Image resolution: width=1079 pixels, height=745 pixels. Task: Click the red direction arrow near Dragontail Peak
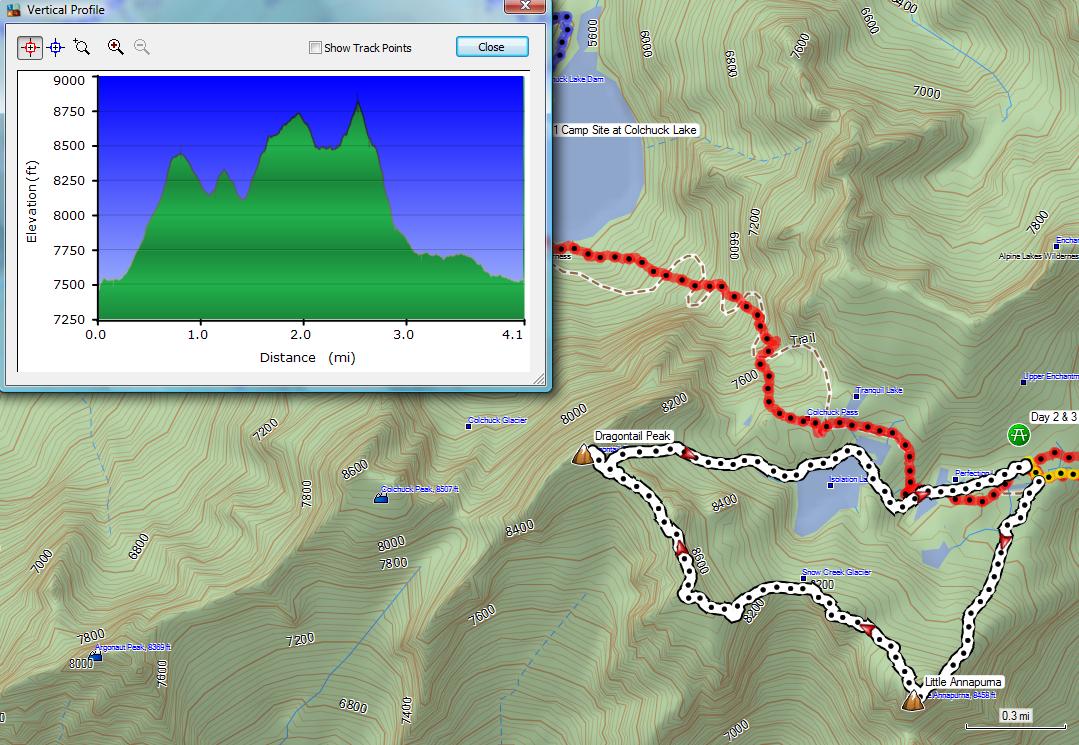687,453
